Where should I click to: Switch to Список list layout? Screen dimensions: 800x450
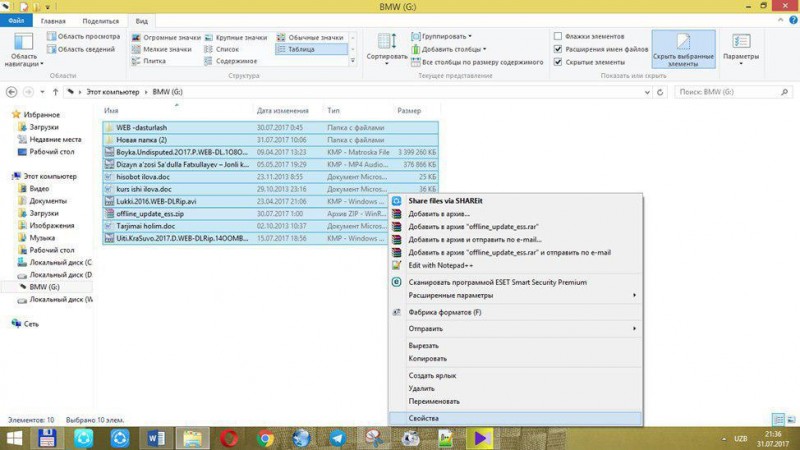tap(222, 49)
